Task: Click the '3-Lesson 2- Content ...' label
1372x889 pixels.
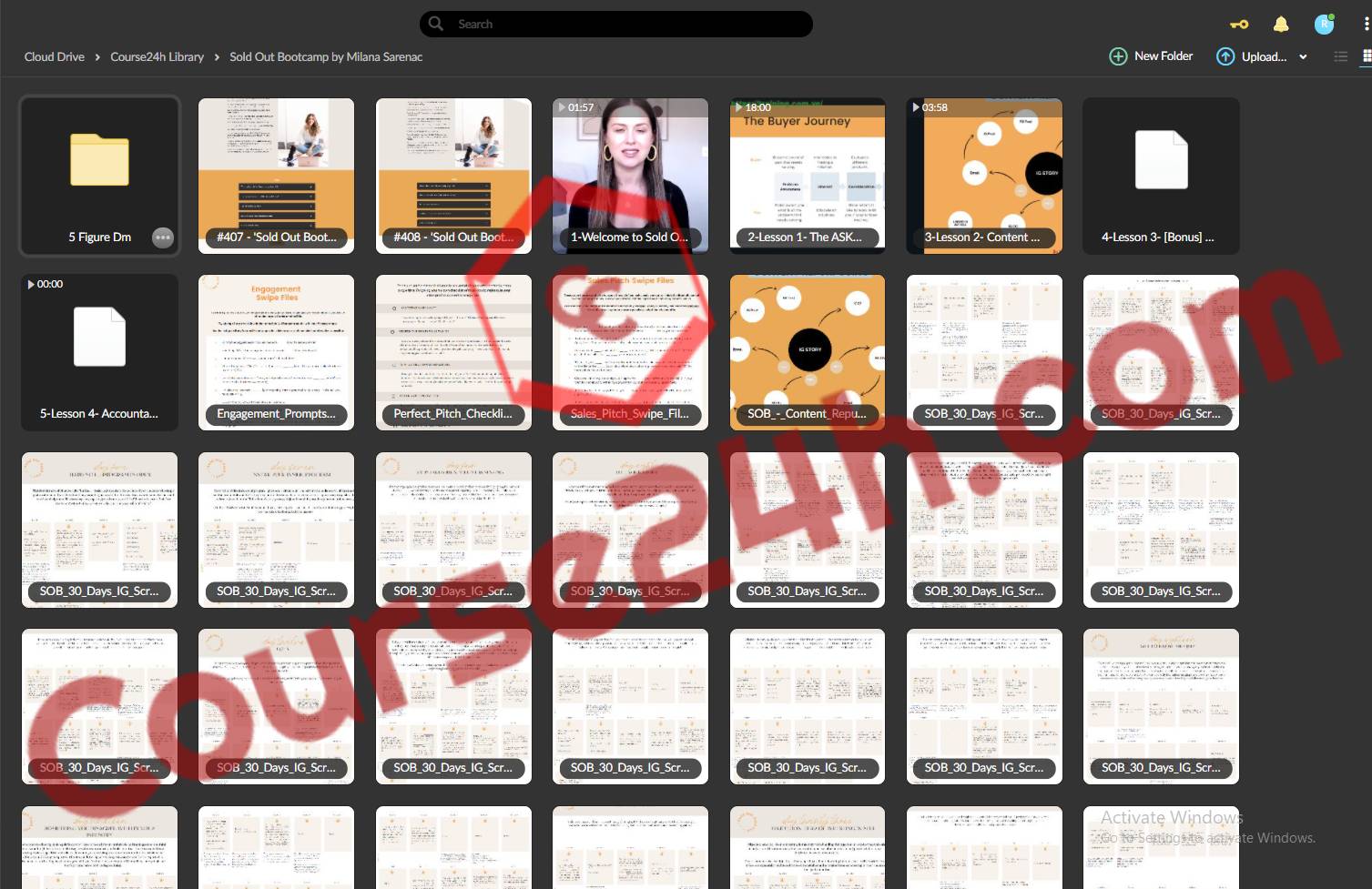Action: click(x=982, y=237)
